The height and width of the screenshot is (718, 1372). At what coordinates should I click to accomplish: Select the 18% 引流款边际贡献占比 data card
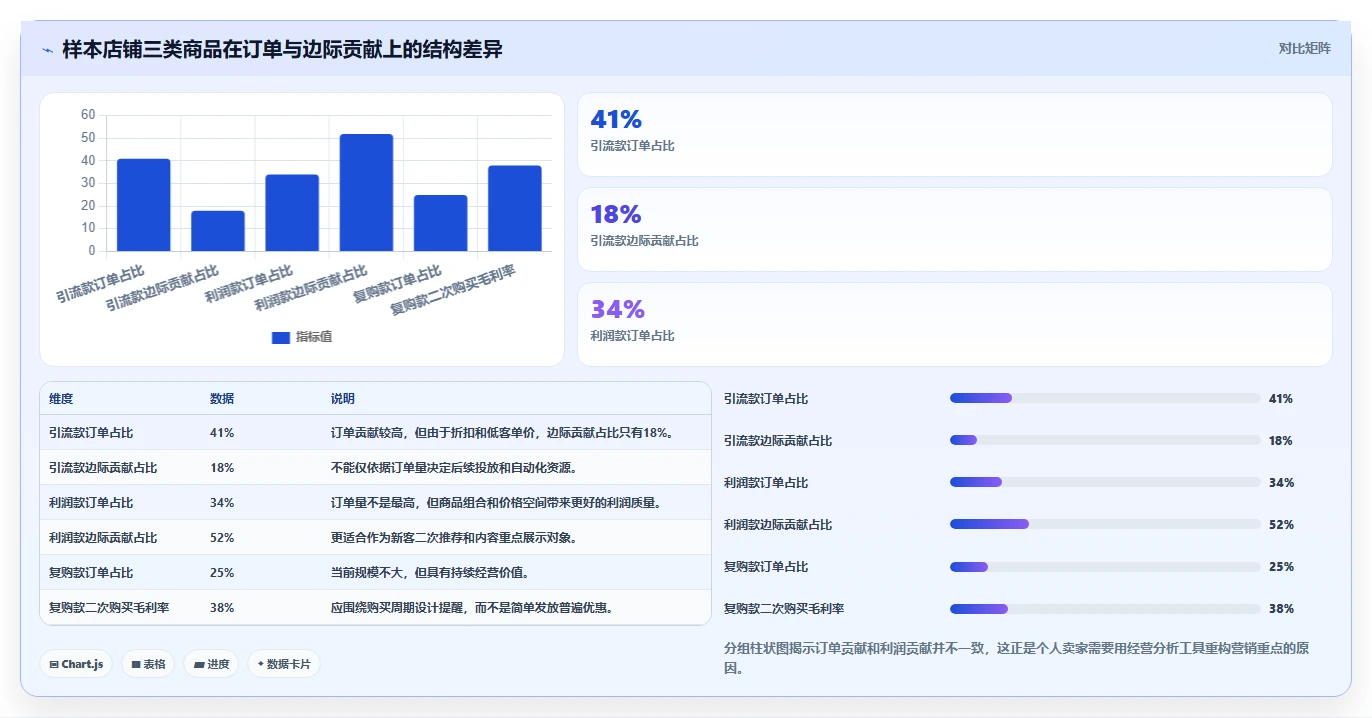coord(955,230)
